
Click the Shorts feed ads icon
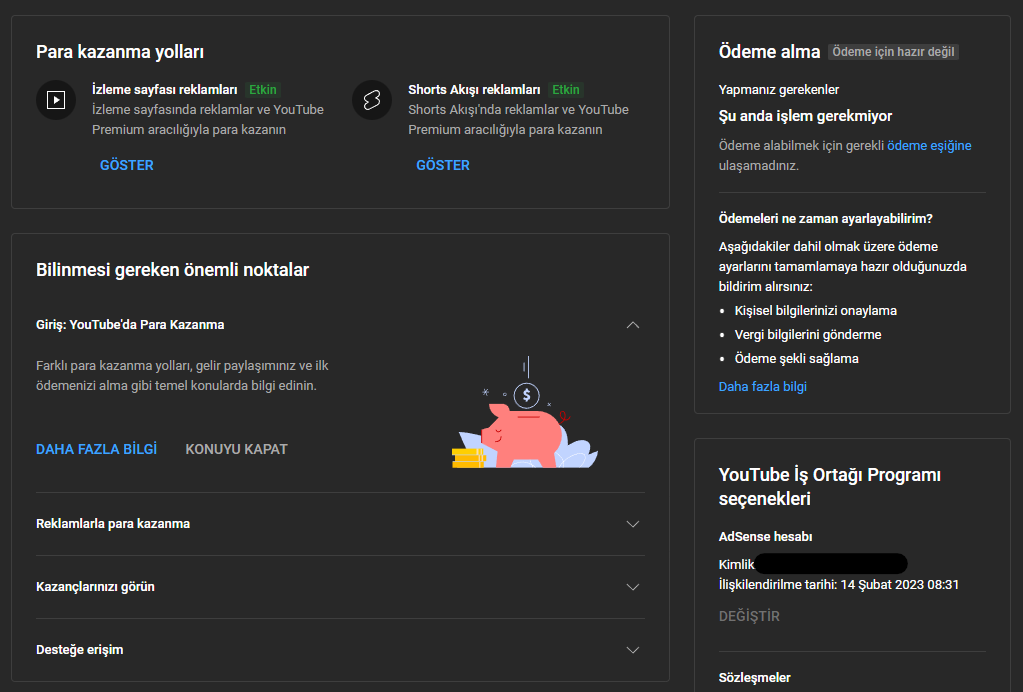[x=372, y=100]
